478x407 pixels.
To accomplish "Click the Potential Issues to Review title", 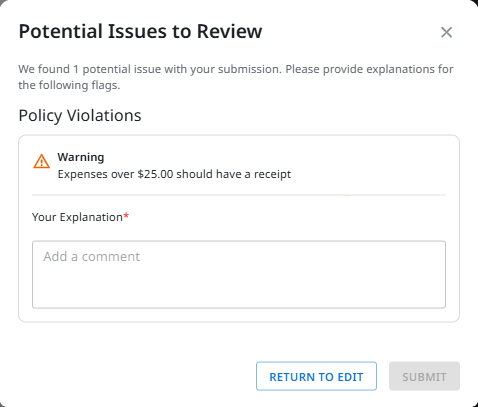I will 140,31.
